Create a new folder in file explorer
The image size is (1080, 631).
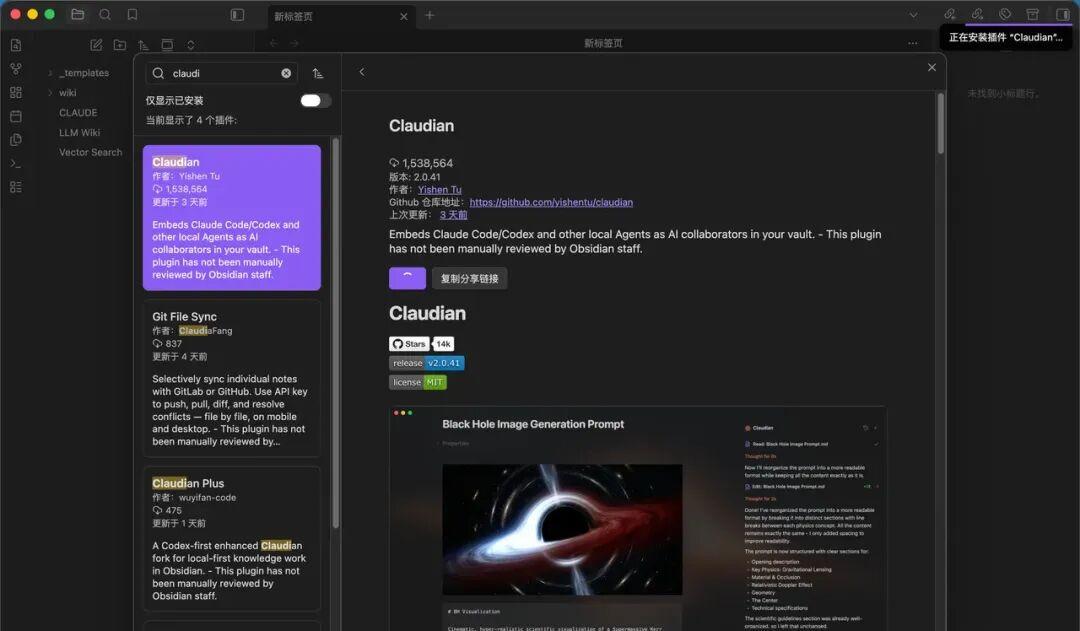pyautogui.click(x=120, y=45)
